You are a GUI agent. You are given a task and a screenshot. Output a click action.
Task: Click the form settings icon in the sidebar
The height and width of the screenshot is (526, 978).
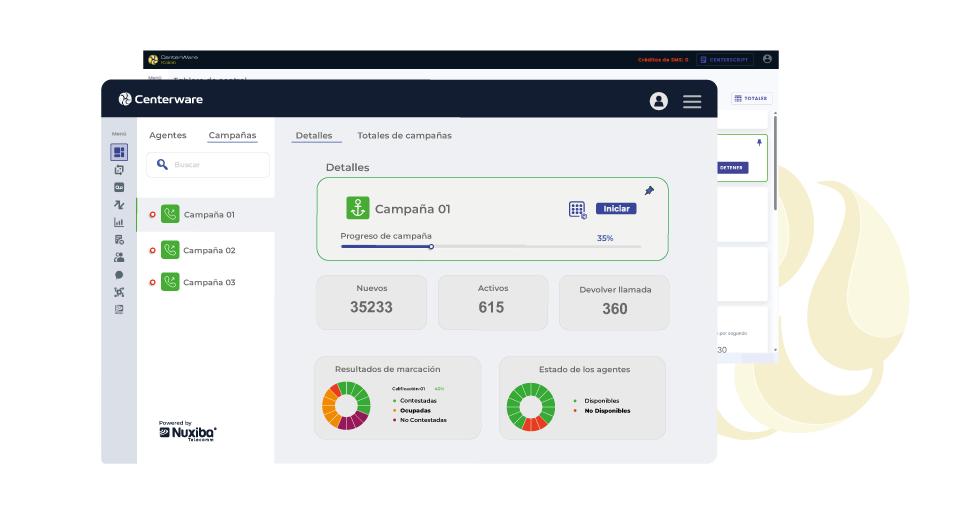(x=119, y=240)
